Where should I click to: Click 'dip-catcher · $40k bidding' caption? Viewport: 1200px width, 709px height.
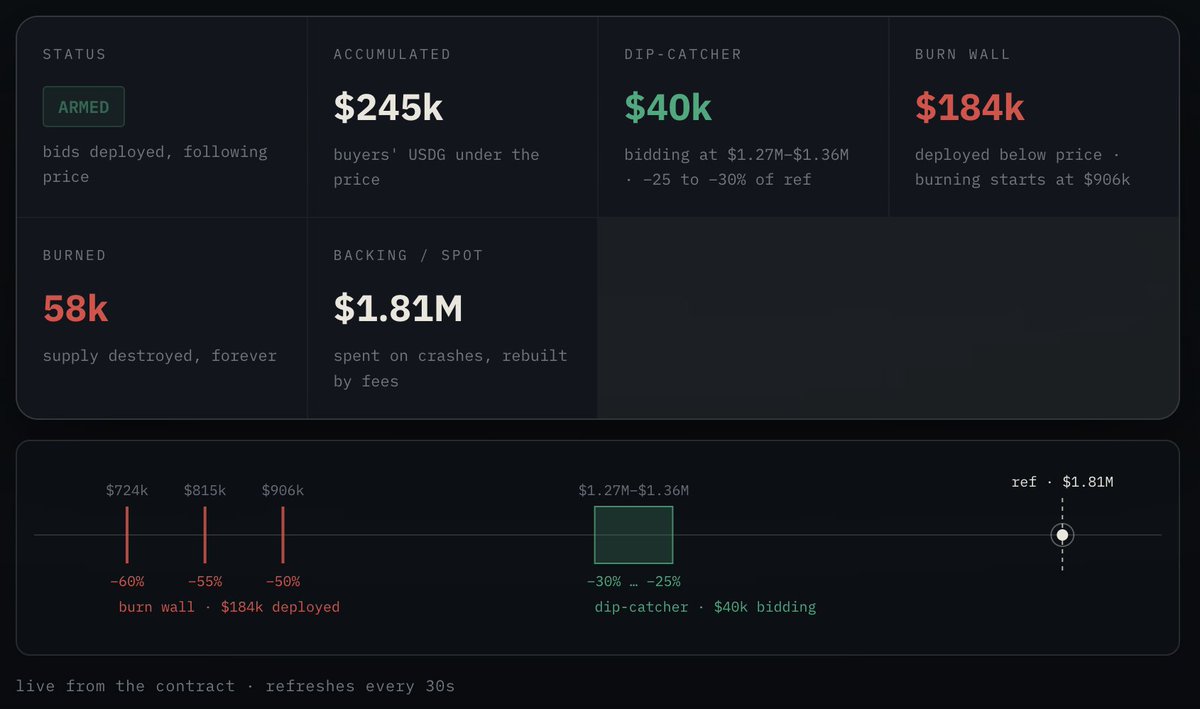(705, 607)
